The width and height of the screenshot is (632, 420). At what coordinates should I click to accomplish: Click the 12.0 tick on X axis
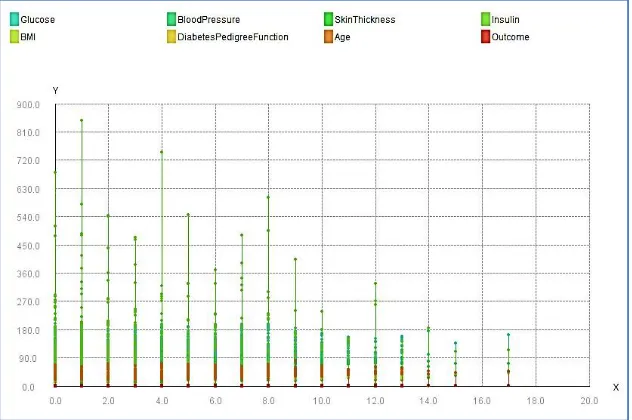[375, 401]
